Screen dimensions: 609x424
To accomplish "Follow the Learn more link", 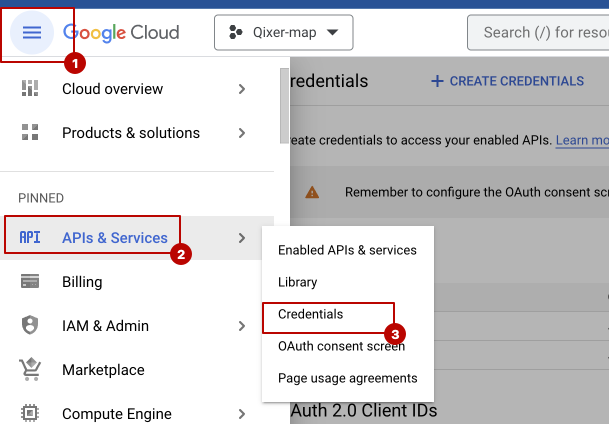I will 582,140.
